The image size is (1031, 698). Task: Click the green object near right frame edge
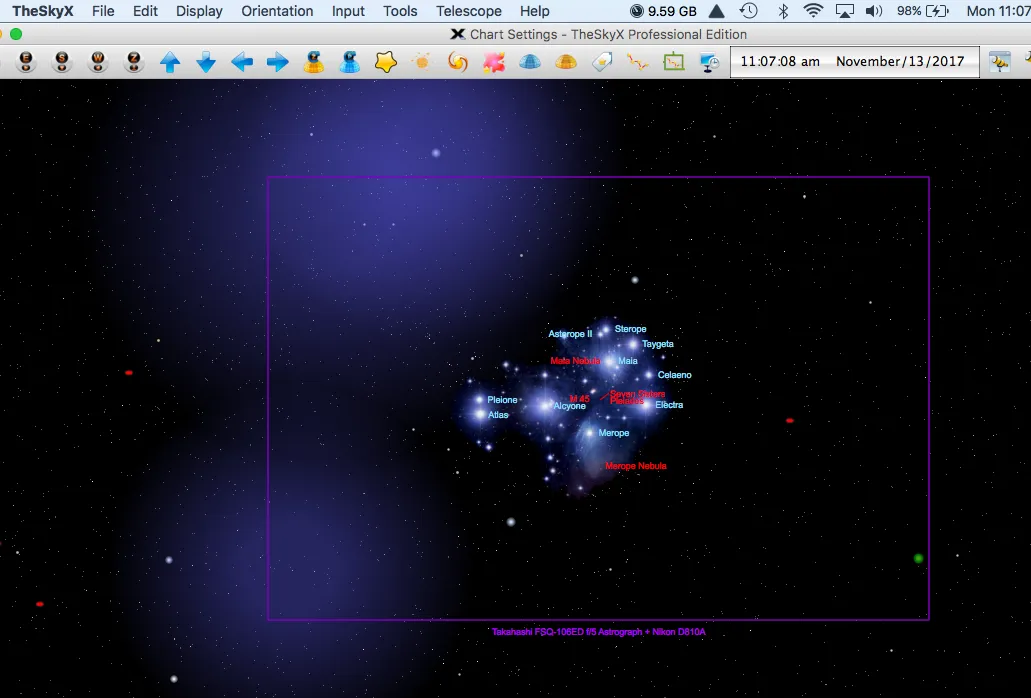(x=919, y=558)
